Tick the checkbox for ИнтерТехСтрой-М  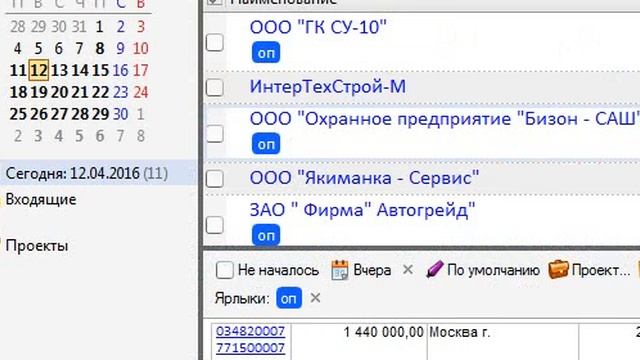[215, 87]
